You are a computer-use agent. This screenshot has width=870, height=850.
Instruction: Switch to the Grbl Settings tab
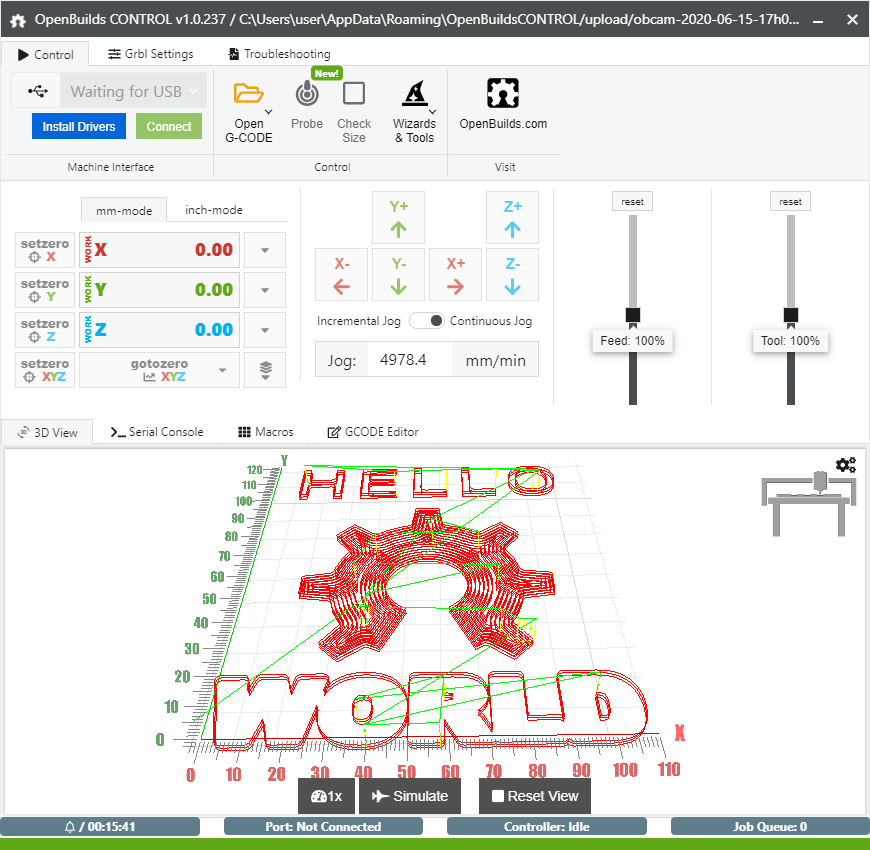pos(151,54)
